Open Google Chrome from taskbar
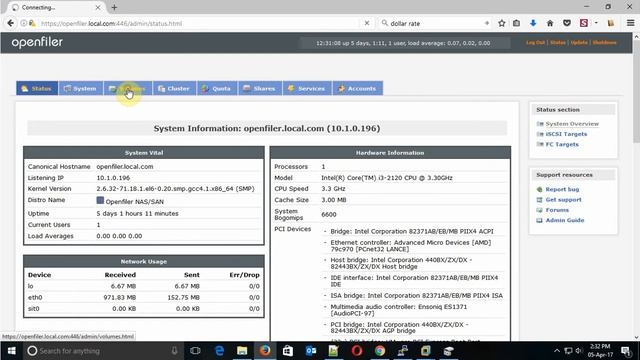The image size is (640, 360). [x=380, y=351]
